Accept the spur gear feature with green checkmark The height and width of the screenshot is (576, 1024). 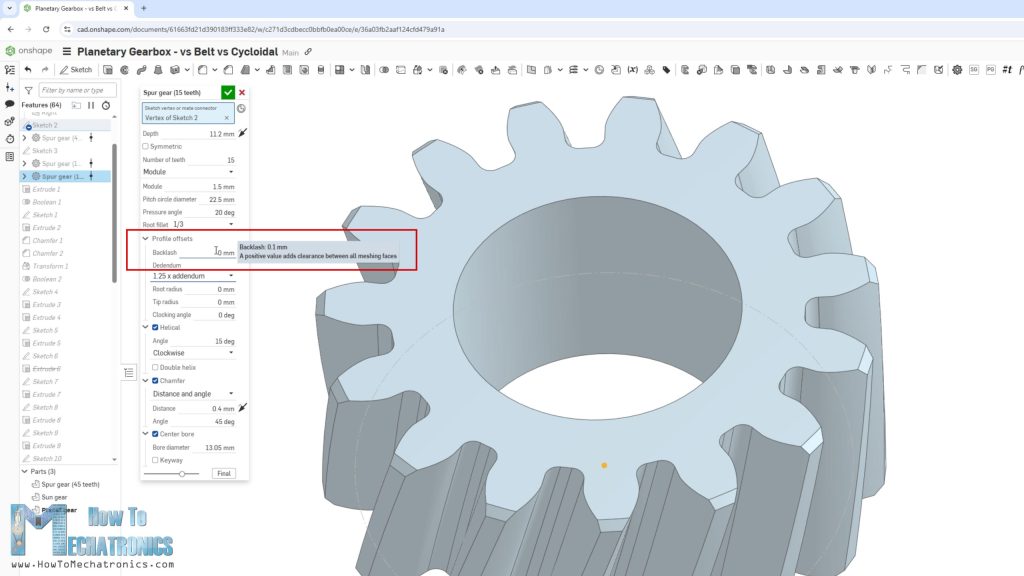[x=229, y=91]
